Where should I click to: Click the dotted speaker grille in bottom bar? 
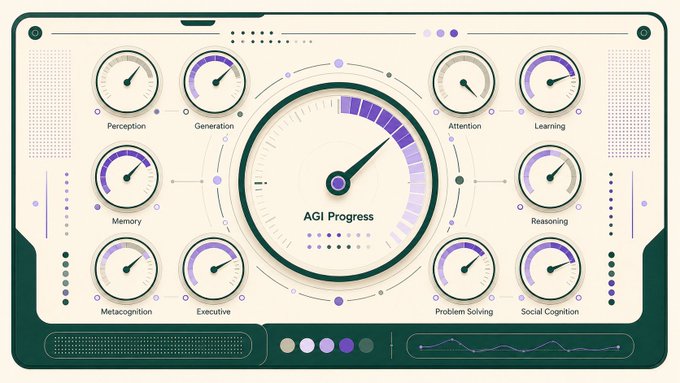tap(148, 346)
